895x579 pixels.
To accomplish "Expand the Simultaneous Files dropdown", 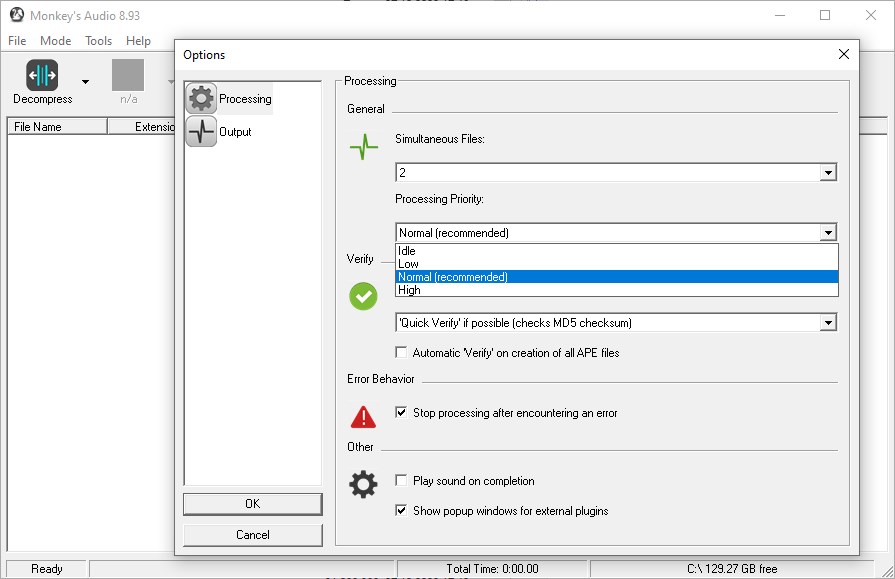I will [x=827, y=173].
